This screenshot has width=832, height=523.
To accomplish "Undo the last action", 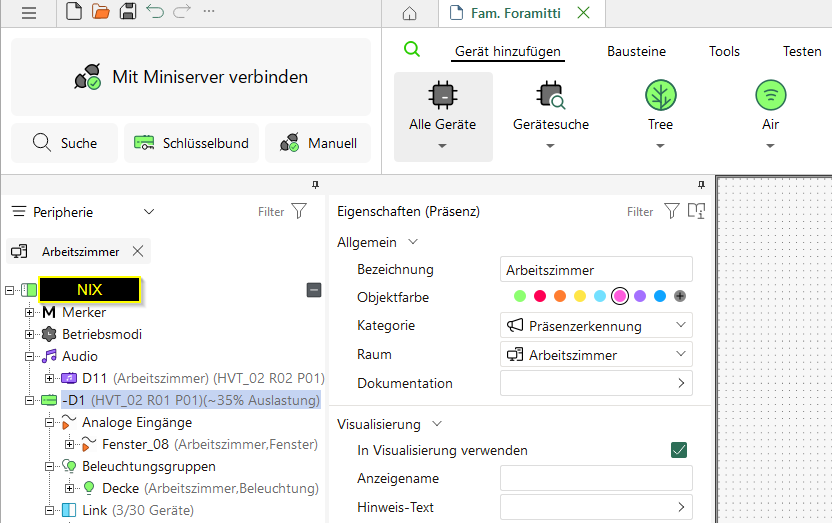I will click(155, 11).
